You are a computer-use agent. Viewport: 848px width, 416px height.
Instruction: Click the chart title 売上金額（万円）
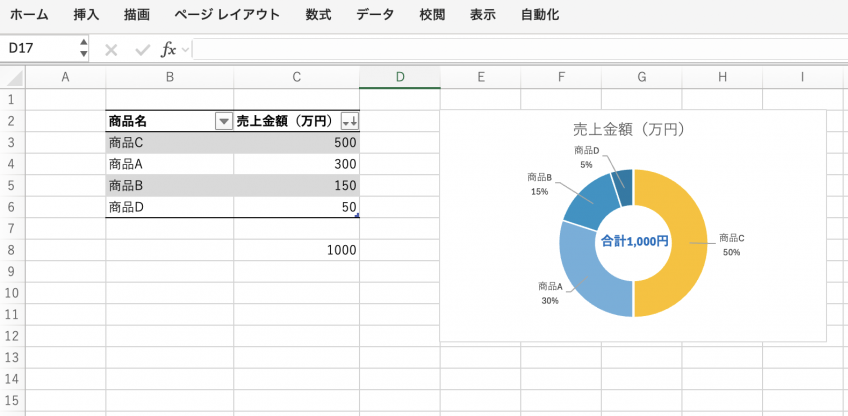pyautogui.click(x=633, y=129)
